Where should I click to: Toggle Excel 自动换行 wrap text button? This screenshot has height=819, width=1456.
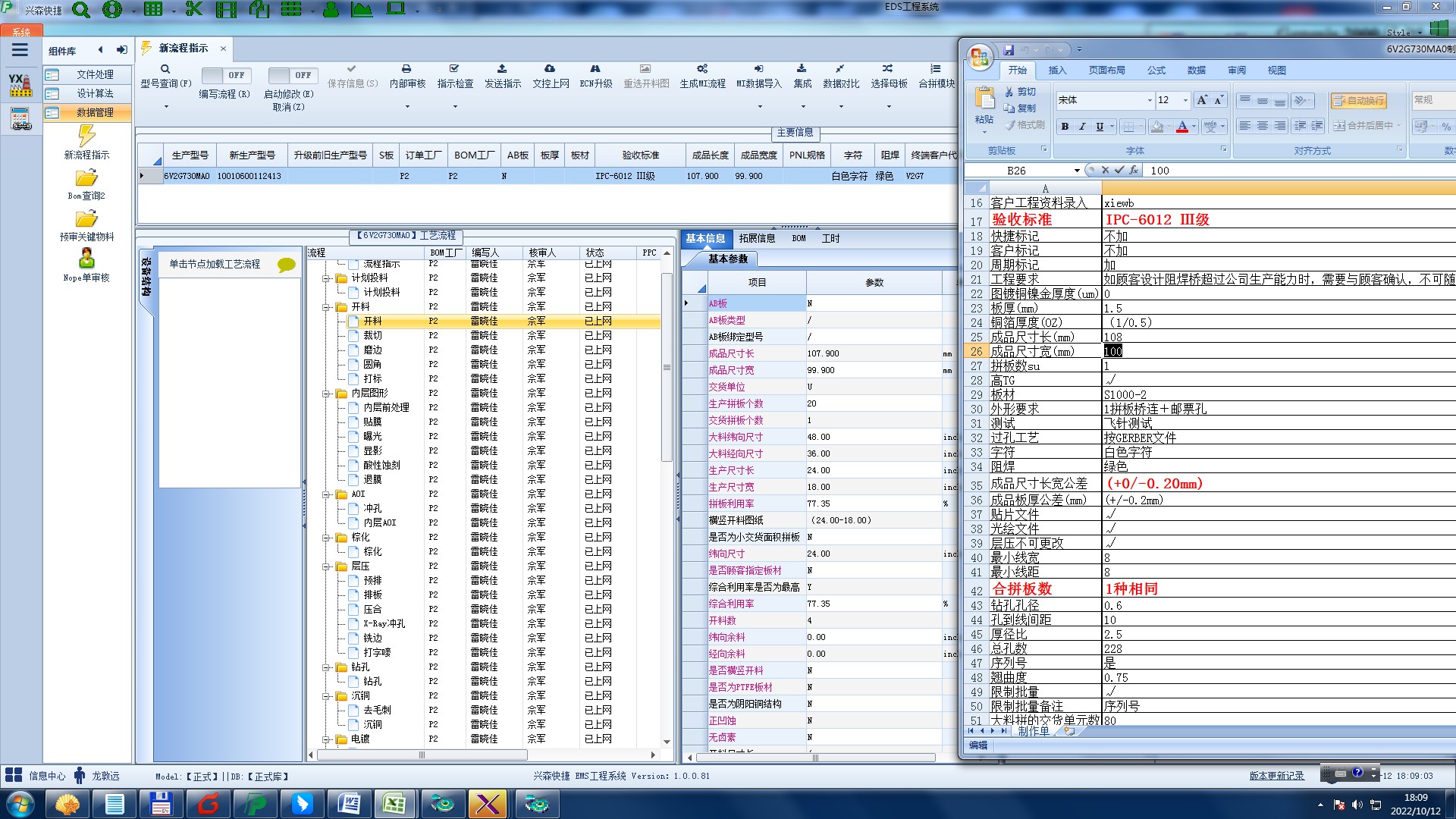[1358, 100]
